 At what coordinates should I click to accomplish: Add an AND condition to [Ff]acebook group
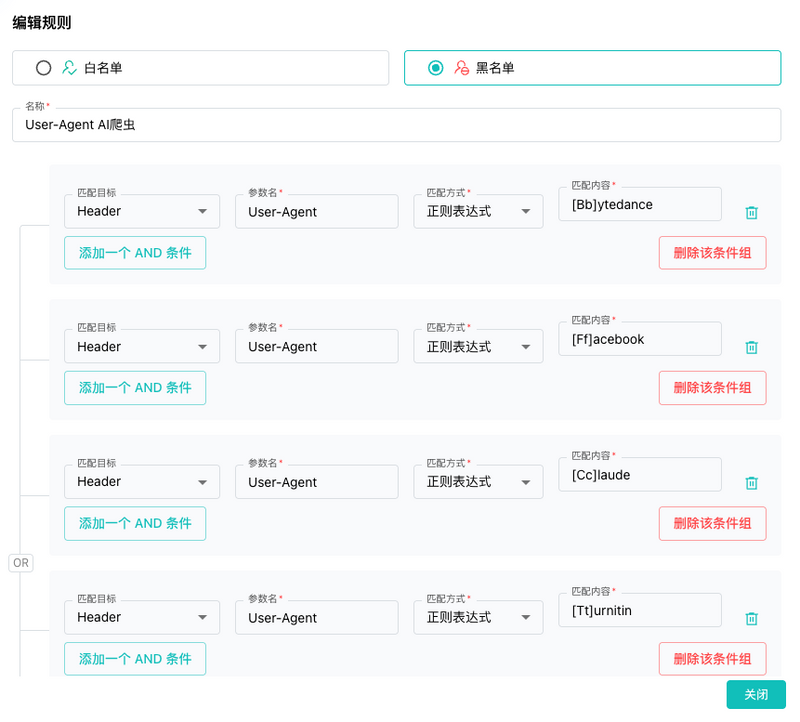[x=135, y=388]
